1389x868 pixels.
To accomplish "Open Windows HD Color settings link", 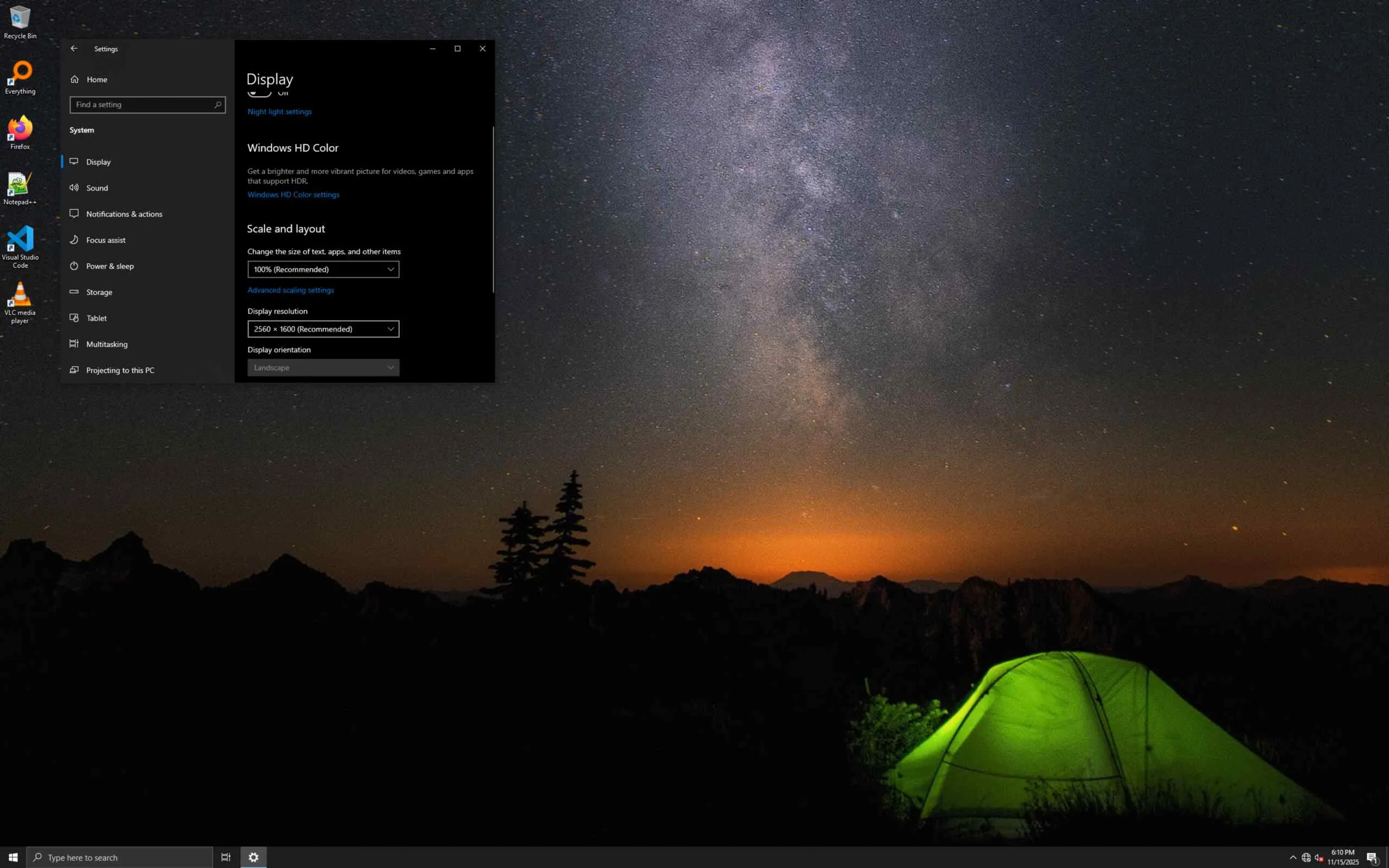I will tap(294, 195).
